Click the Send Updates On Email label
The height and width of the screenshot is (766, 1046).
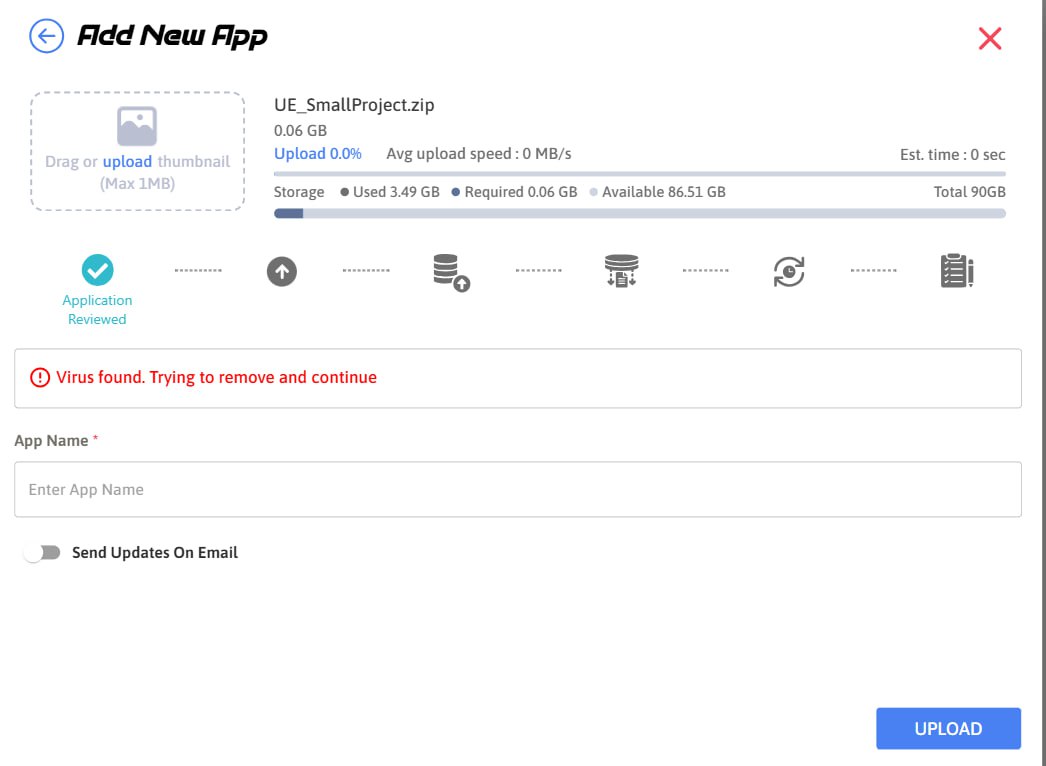(155, 553)
